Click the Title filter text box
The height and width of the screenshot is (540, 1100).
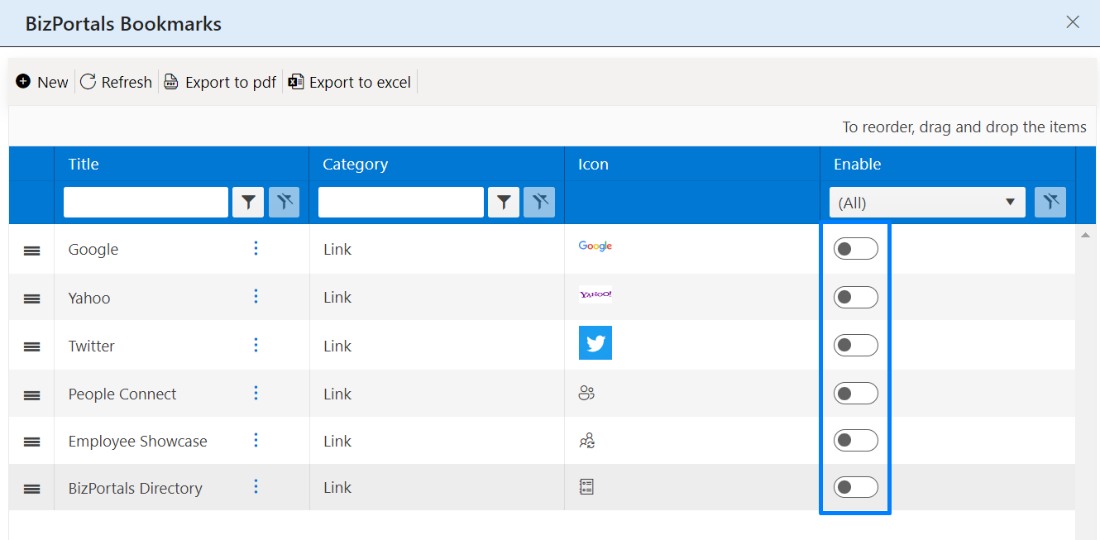(146, 203)
